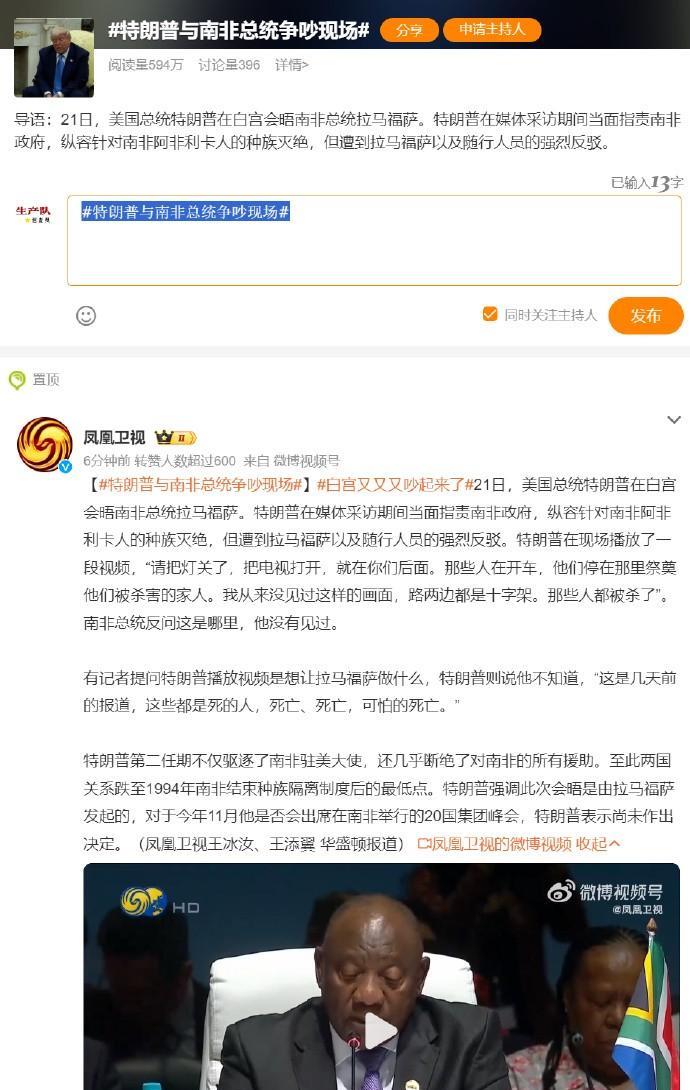Expand the post options chevron menu

point(673,420)
